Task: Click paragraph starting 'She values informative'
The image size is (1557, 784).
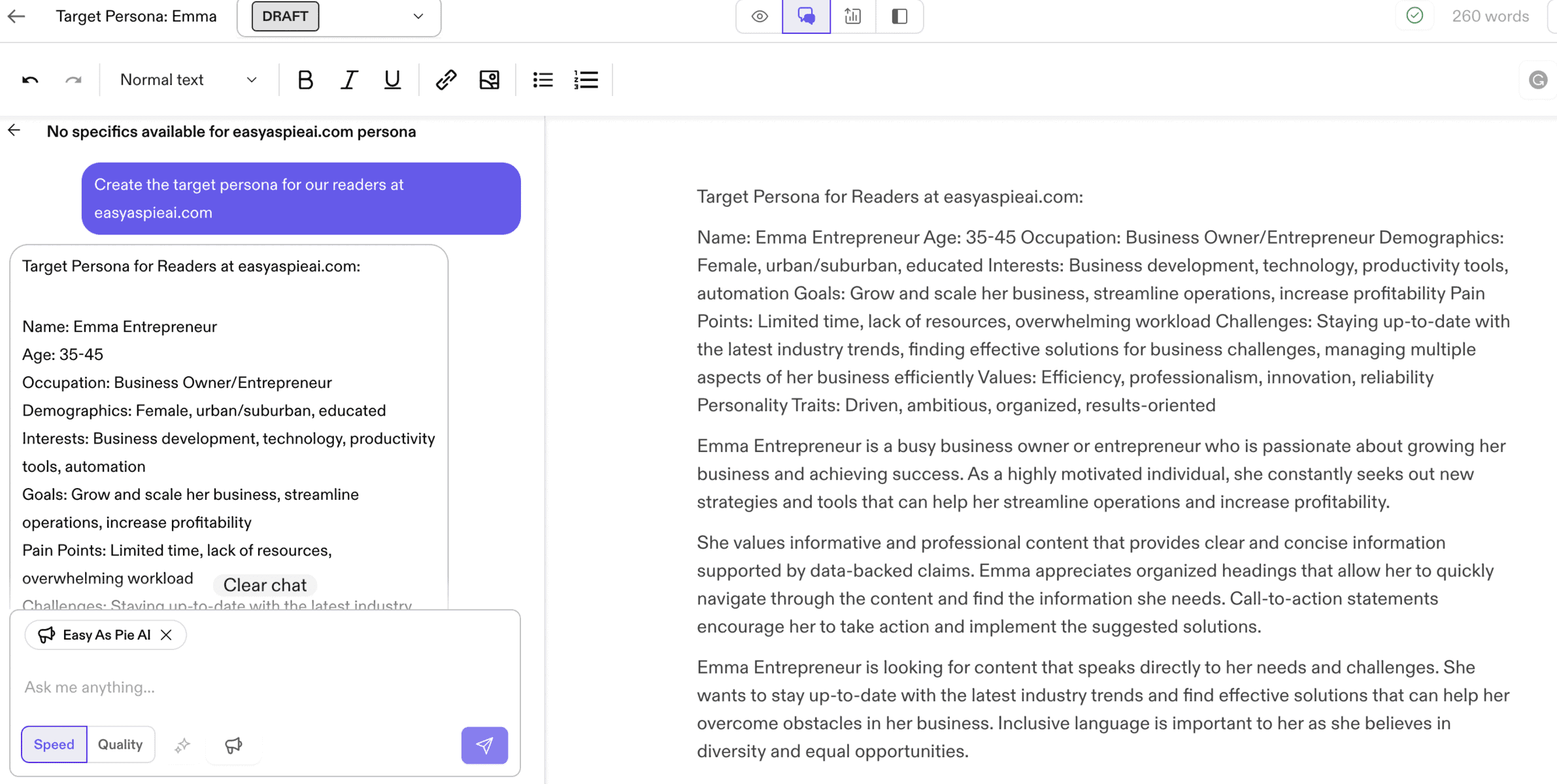Action: [x=1095, y=585]
